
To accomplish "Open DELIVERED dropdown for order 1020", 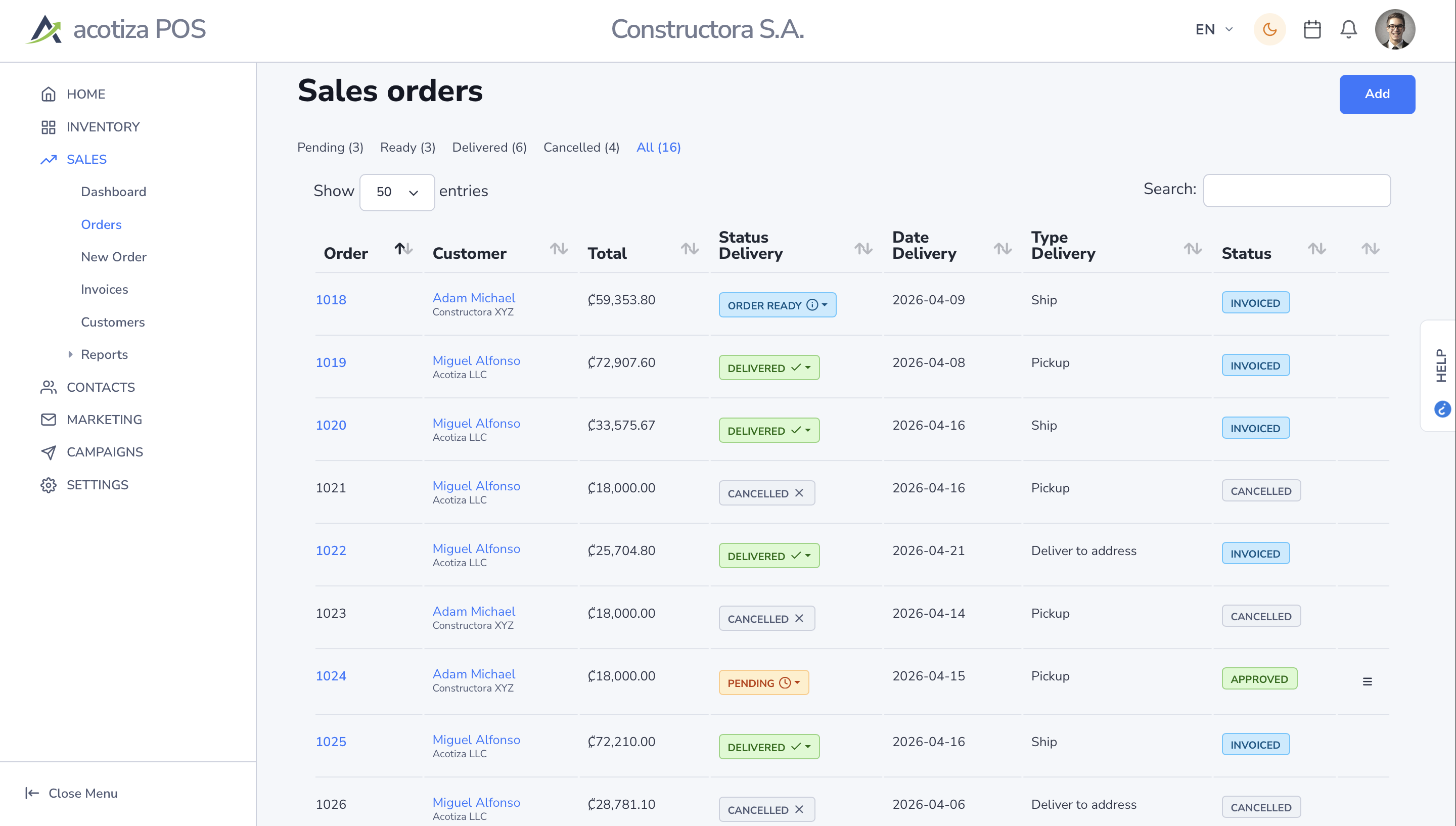I will (x=768, y=430).
